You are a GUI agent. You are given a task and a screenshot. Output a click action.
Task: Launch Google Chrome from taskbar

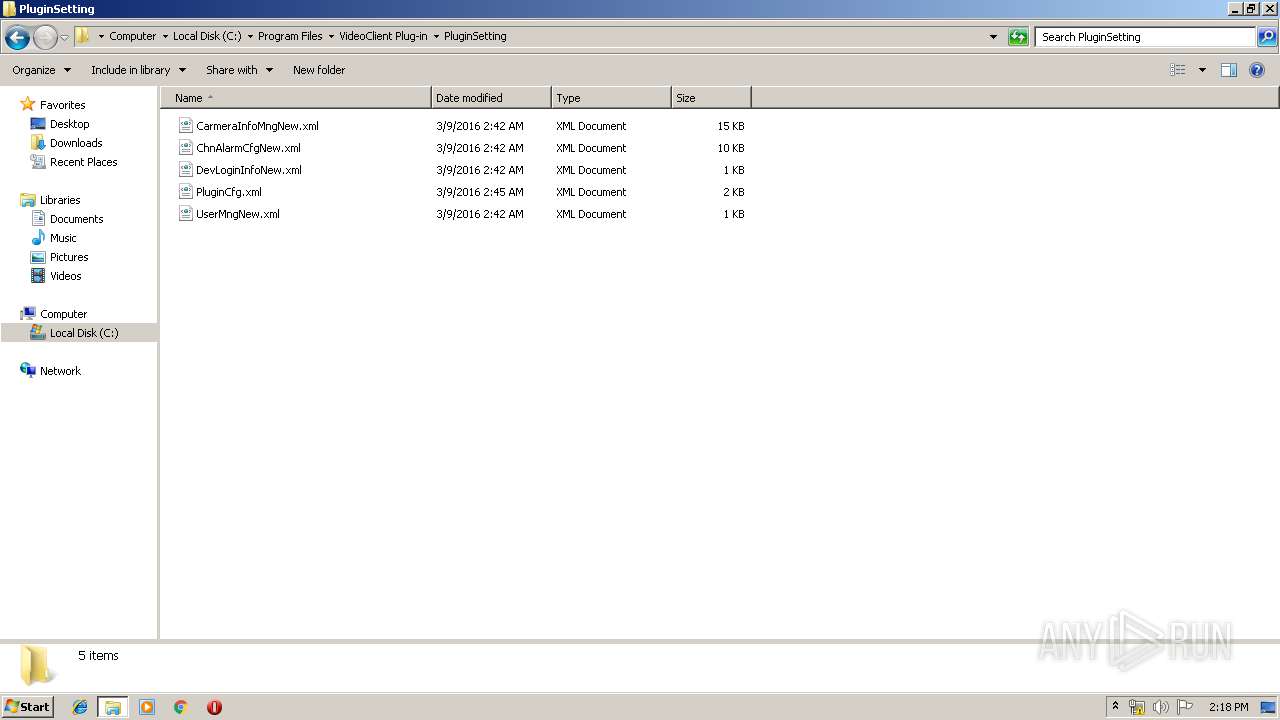tap(180, 707)
